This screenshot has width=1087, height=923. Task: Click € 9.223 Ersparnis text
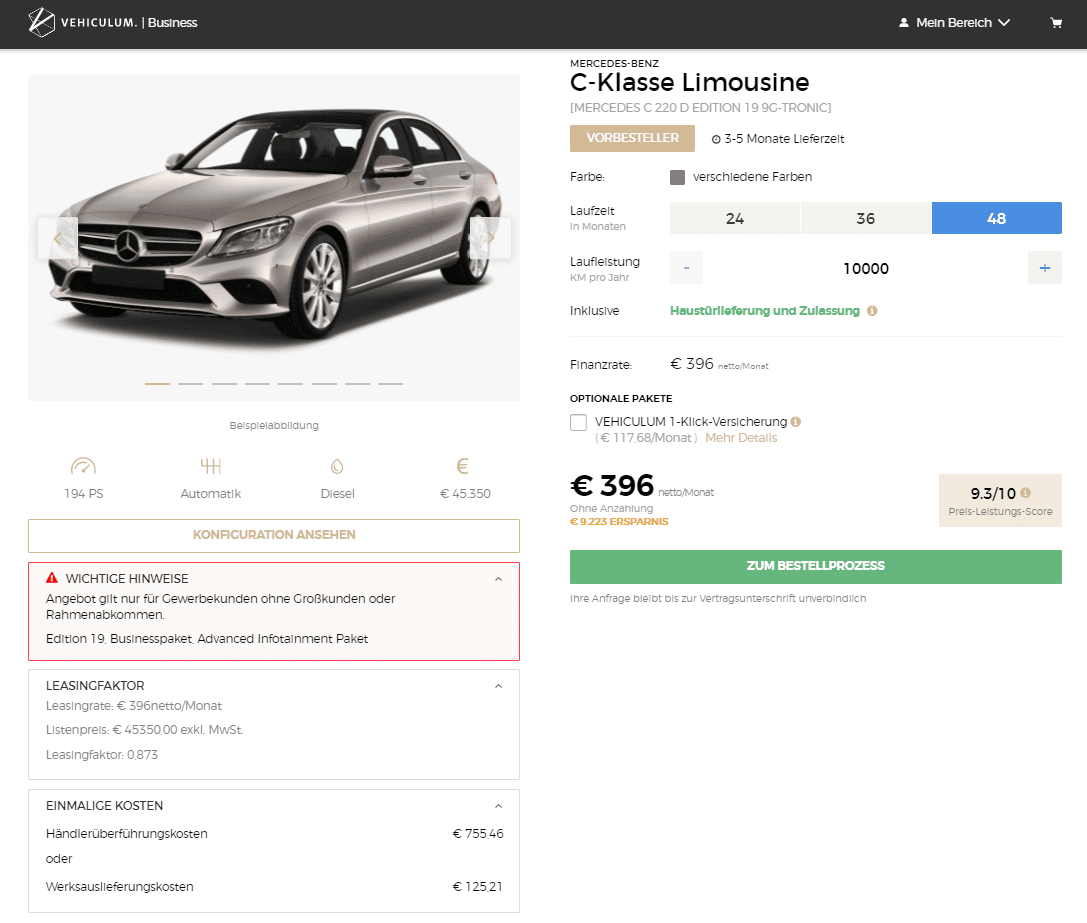point(619,521)
